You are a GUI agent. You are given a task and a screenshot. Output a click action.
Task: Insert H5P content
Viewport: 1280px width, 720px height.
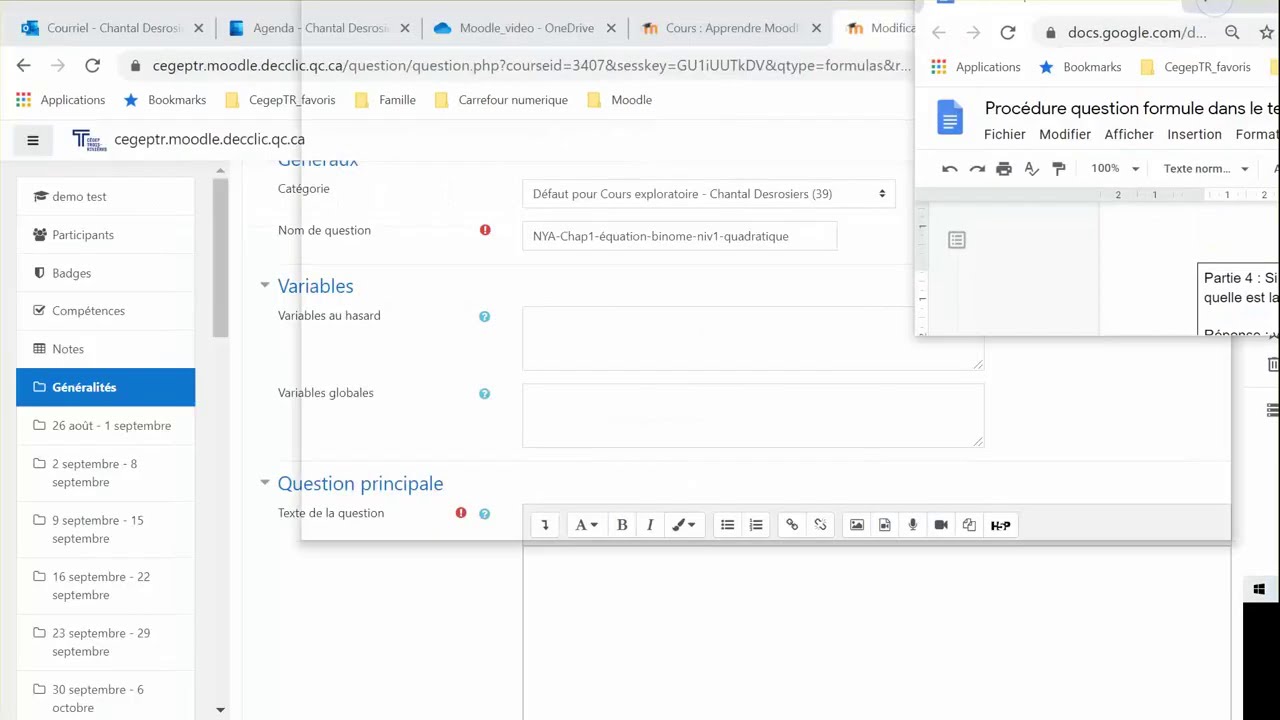(x=1000, y=525)
